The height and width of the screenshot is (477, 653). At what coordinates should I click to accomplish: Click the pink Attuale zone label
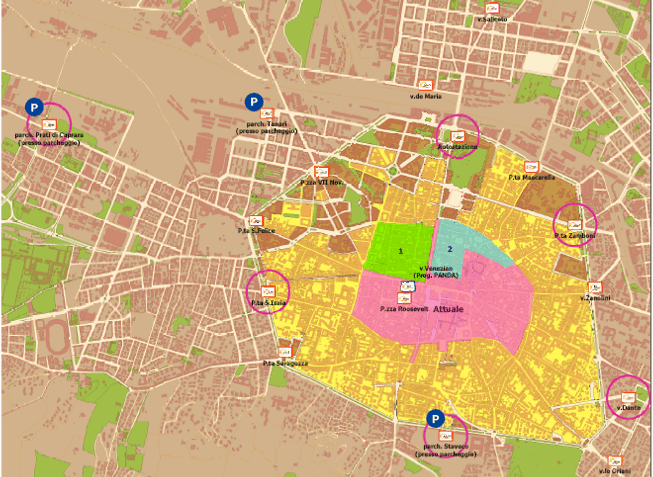point(448,312)
